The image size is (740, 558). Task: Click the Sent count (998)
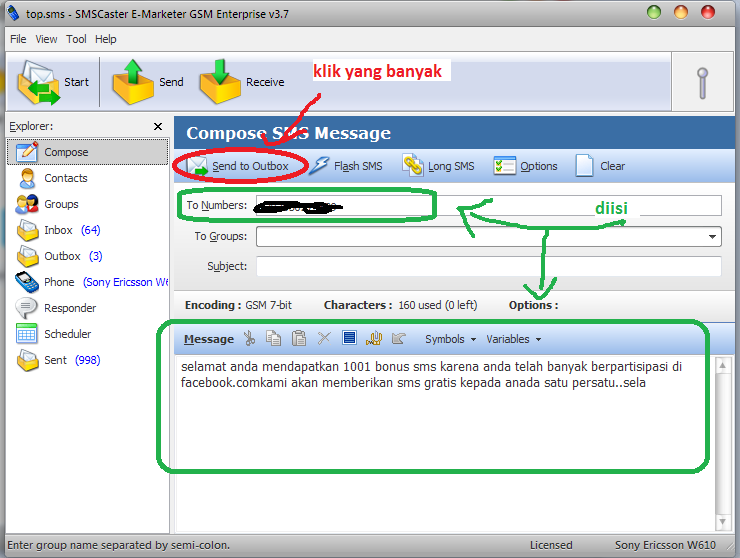point(88,360)
